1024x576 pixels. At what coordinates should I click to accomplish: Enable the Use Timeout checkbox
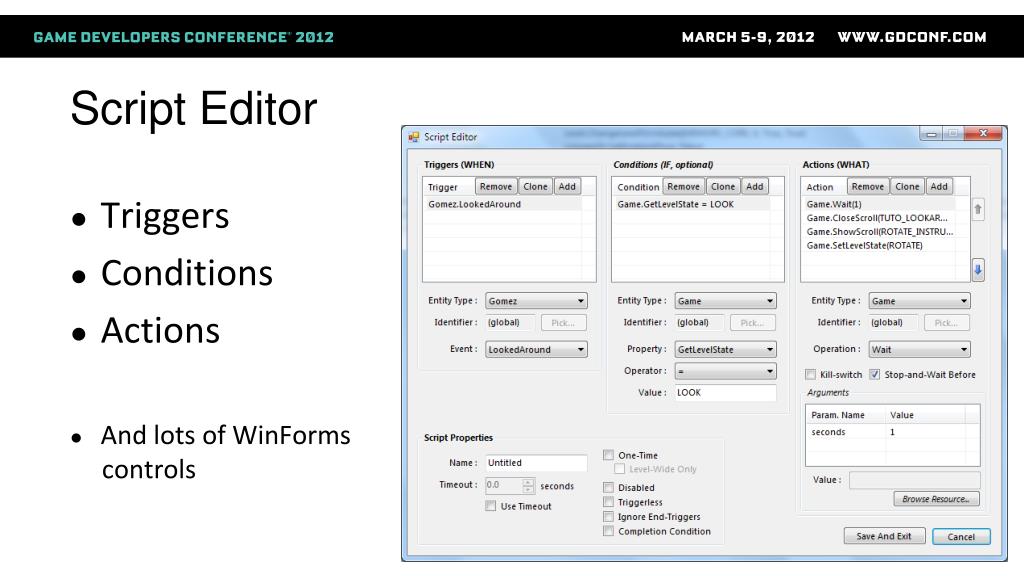click(x=490, y=505)
